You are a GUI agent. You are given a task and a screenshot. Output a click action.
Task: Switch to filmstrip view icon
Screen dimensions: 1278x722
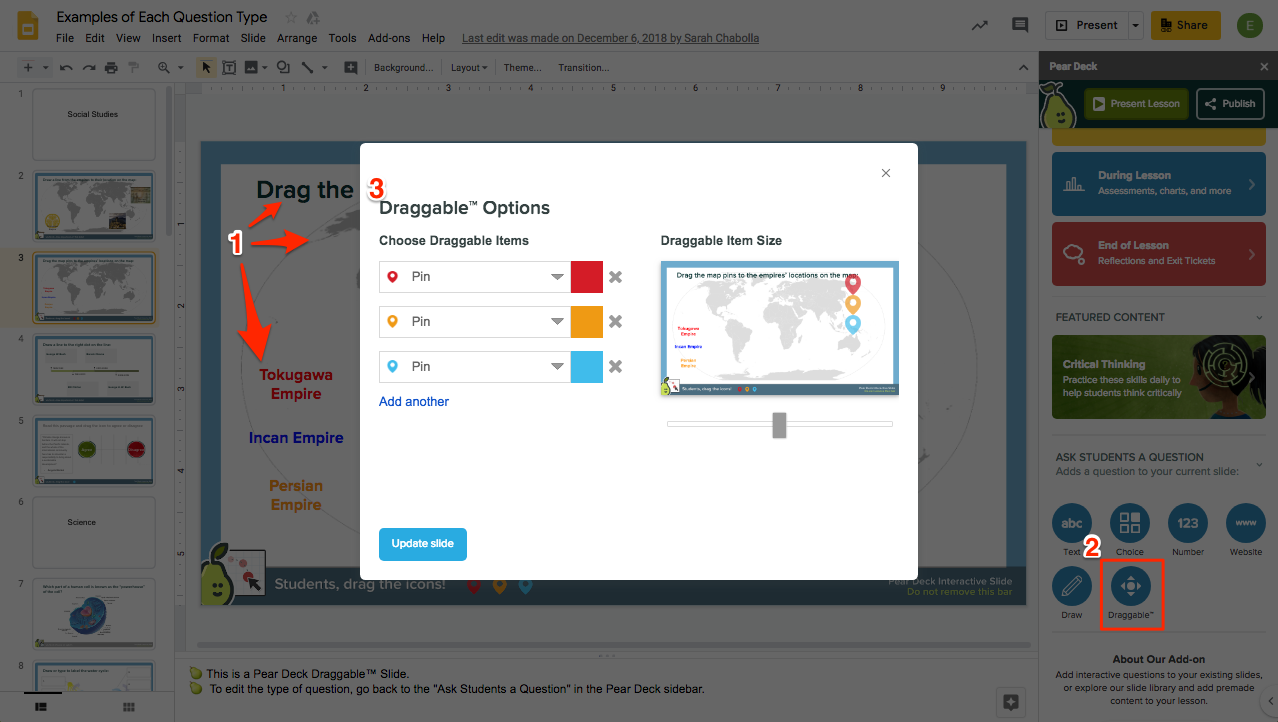pos(41,707)
